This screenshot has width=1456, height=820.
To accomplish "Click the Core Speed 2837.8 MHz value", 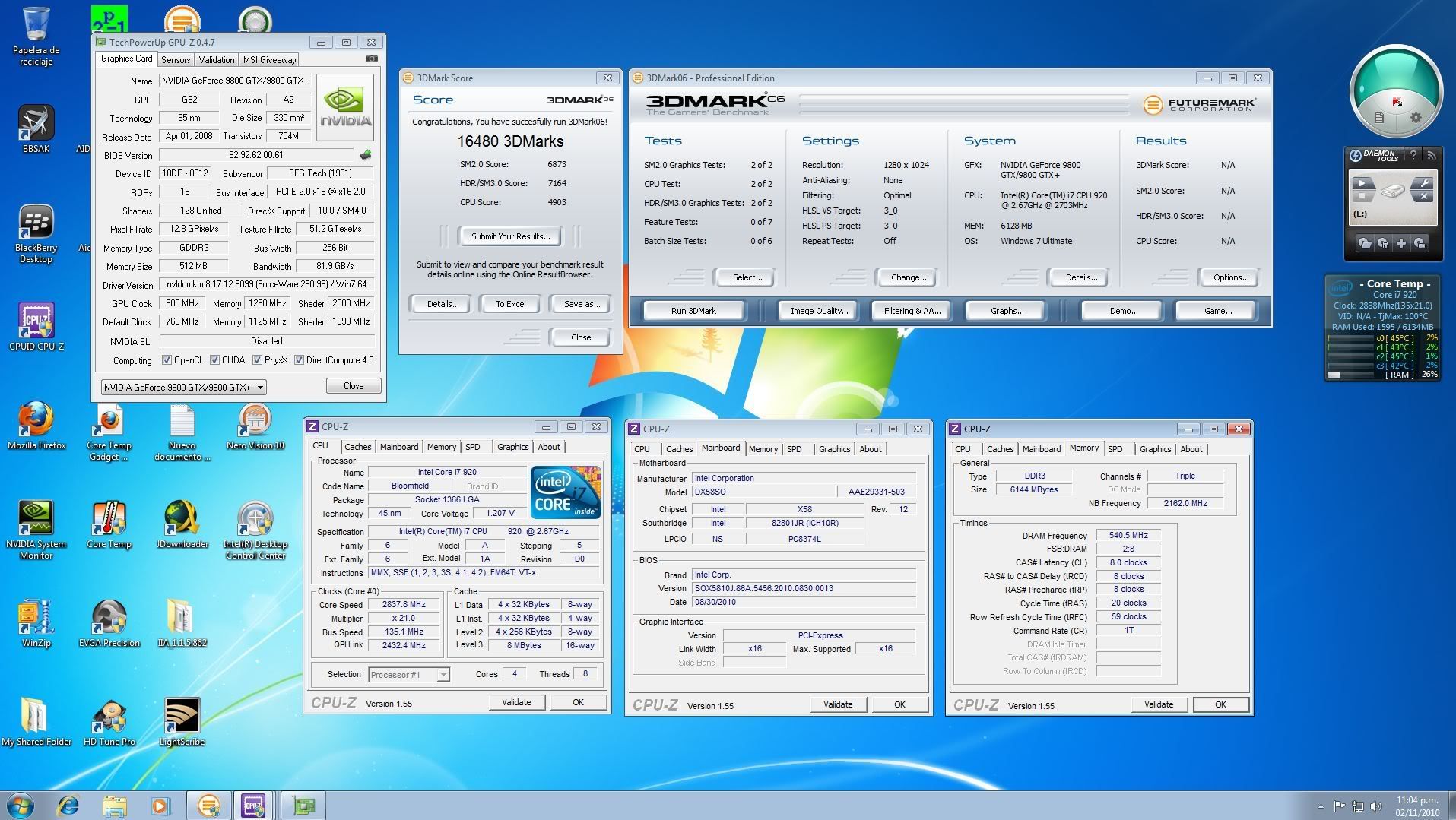I will [404, 605].
